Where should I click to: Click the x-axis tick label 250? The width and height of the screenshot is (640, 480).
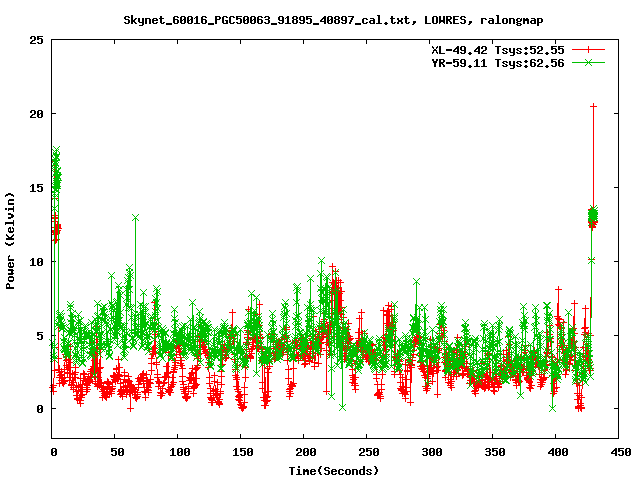[x=369, y=452]
